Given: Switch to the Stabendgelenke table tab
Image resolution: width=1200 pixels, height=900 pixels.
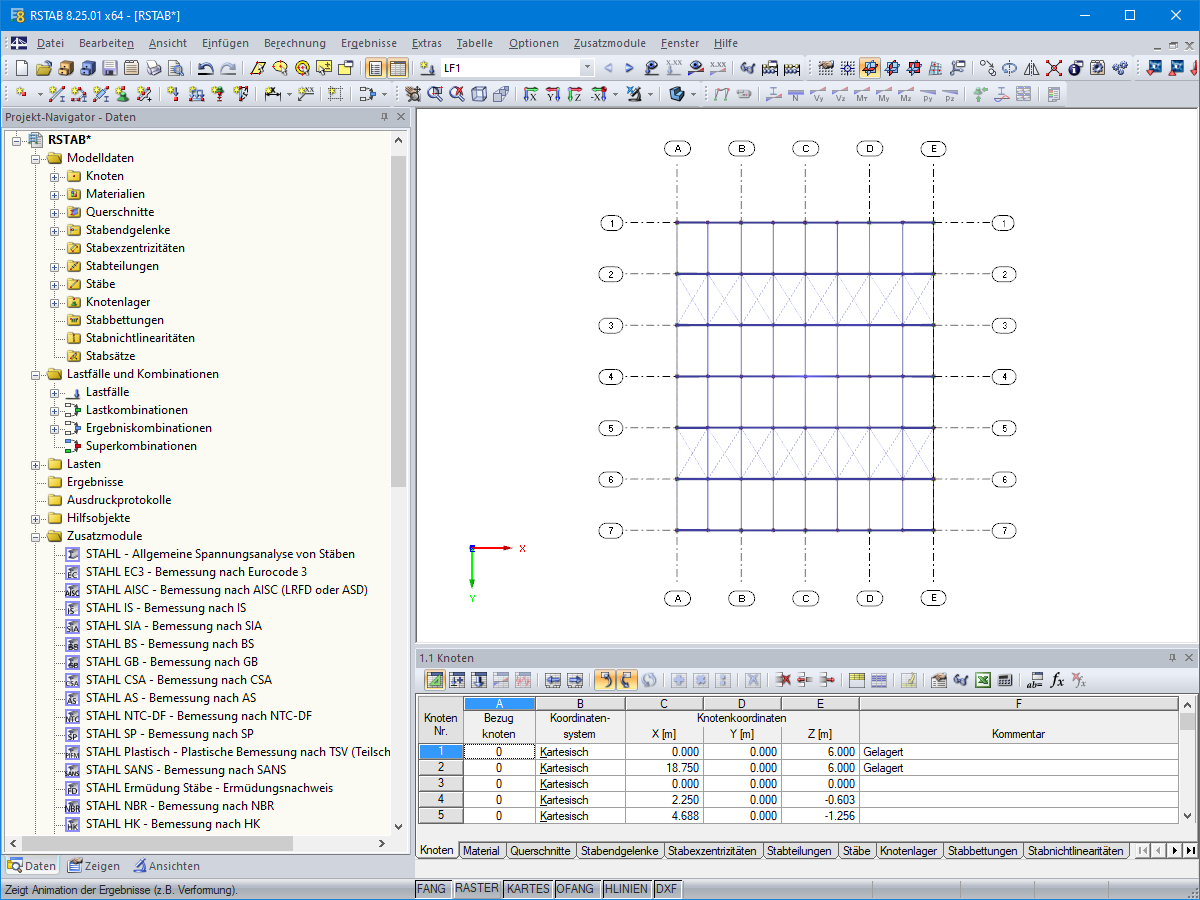Looking at the screenshot, I should coord(619,851).
